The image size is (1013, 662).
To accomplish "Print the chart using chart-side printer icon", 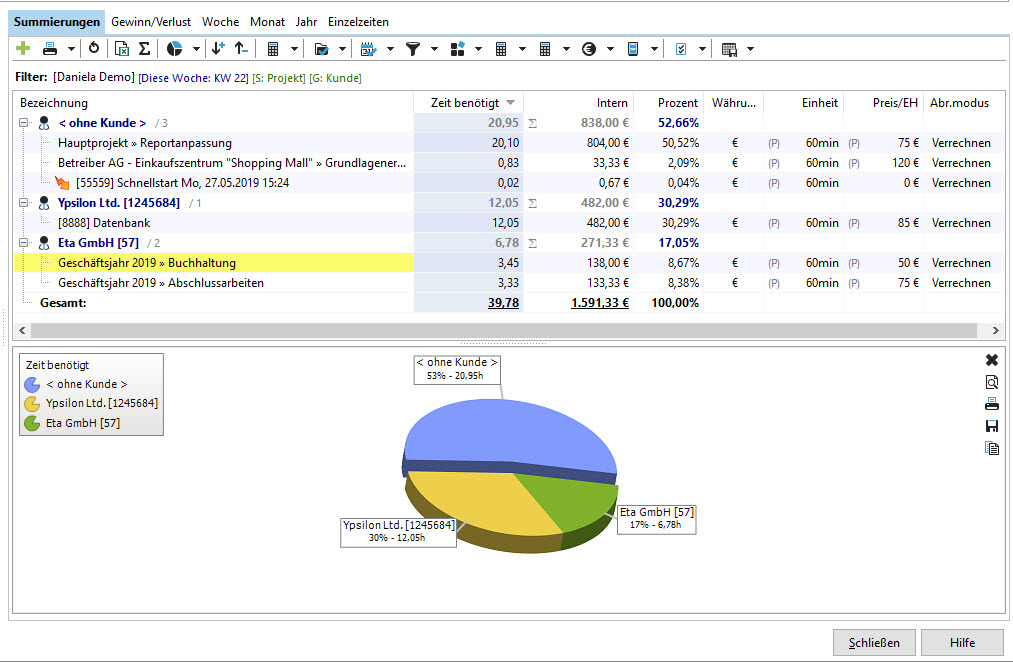I will [x=992, y=404].
